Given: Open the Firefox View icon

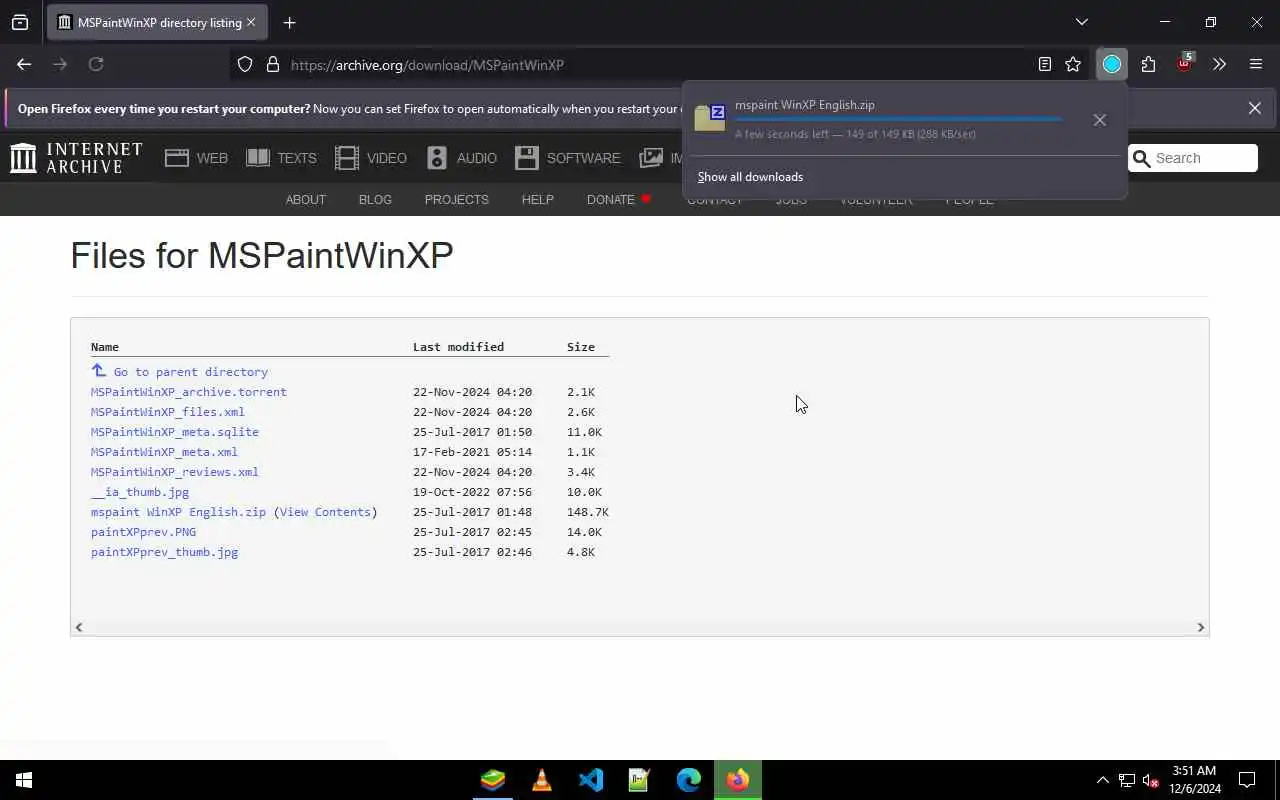Looking at the screenshot, I should [x=20, y=22].
